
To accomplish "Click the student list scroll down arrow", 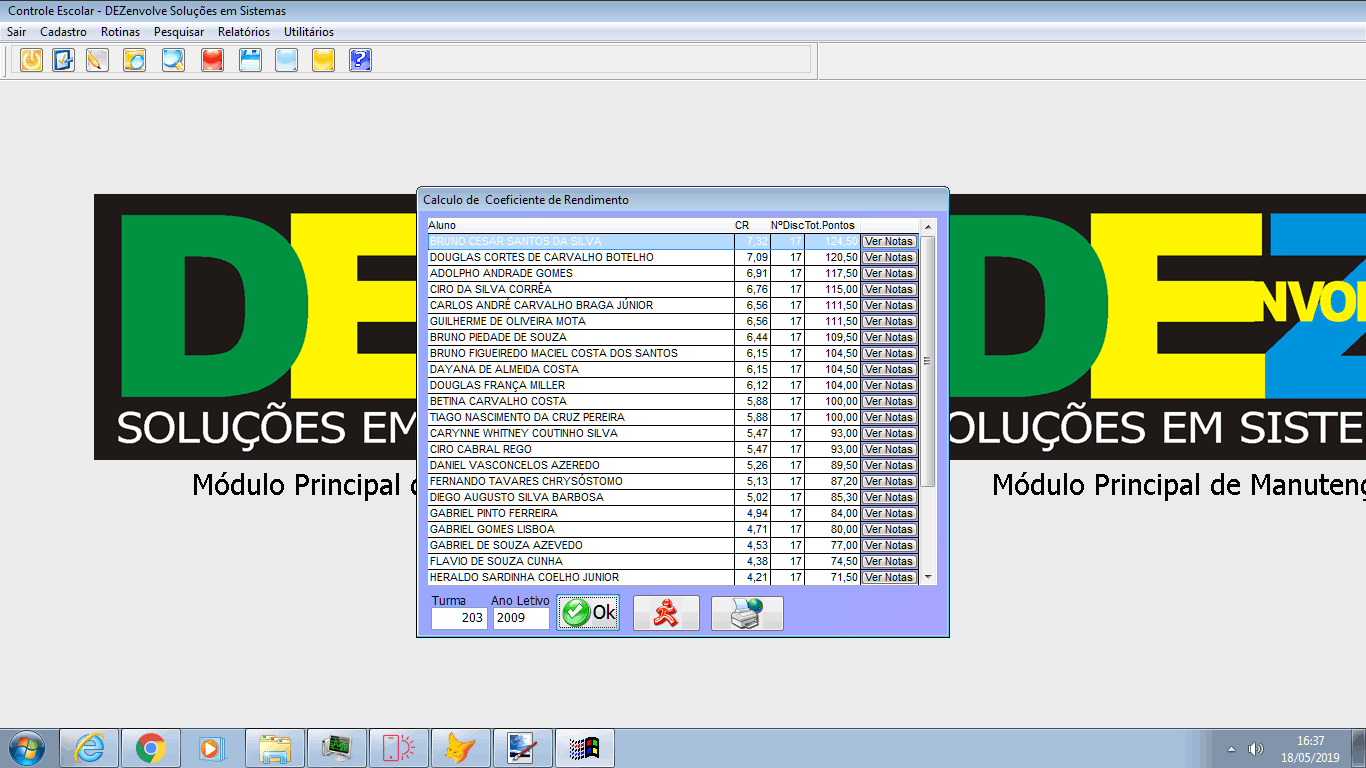I will (928, 577).
